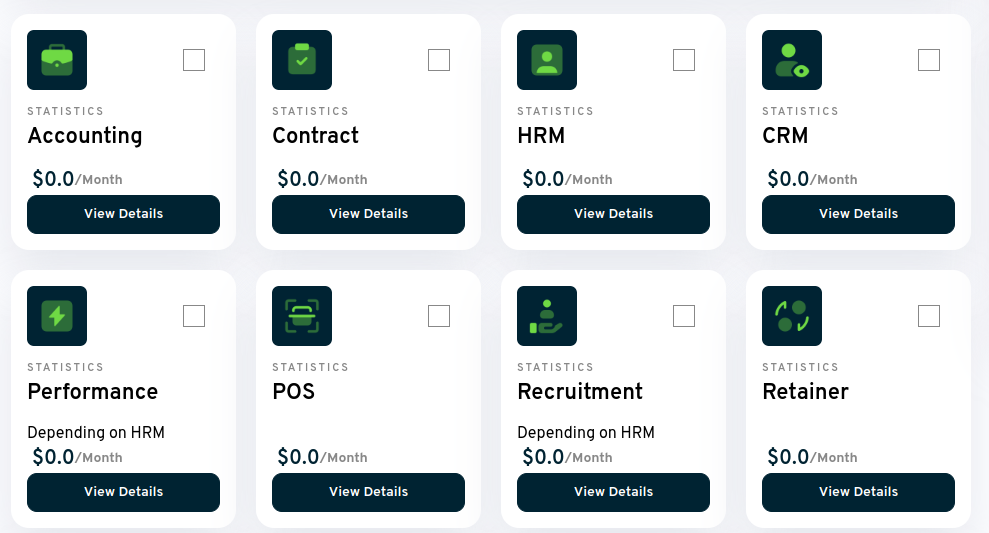Click the Recruitment hand-person icon
Screen dimensions: 989x533
[547, 316]
